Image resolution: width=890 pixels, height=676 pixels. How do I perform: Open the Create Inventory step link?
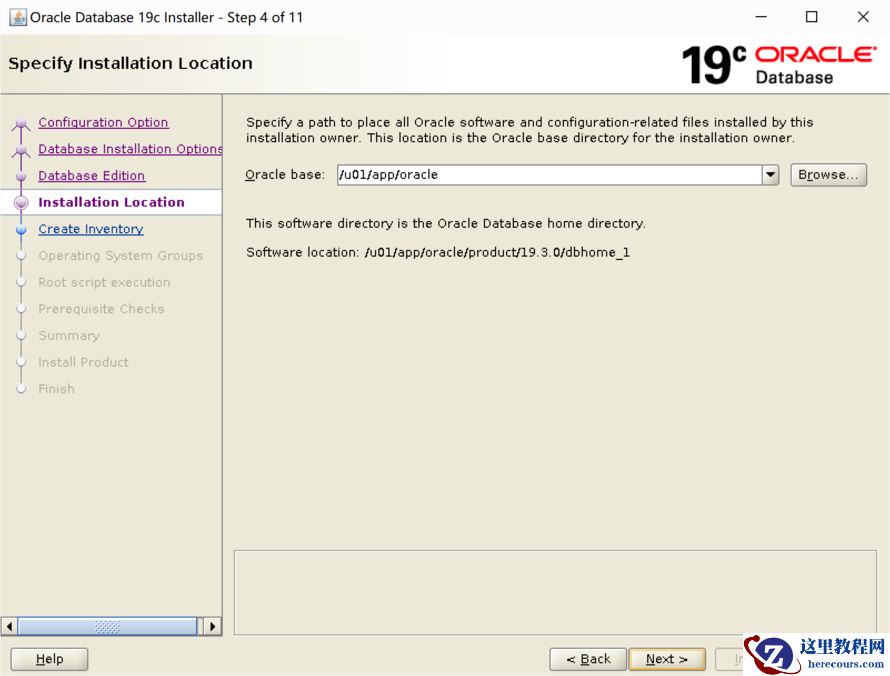pos(91,229)
